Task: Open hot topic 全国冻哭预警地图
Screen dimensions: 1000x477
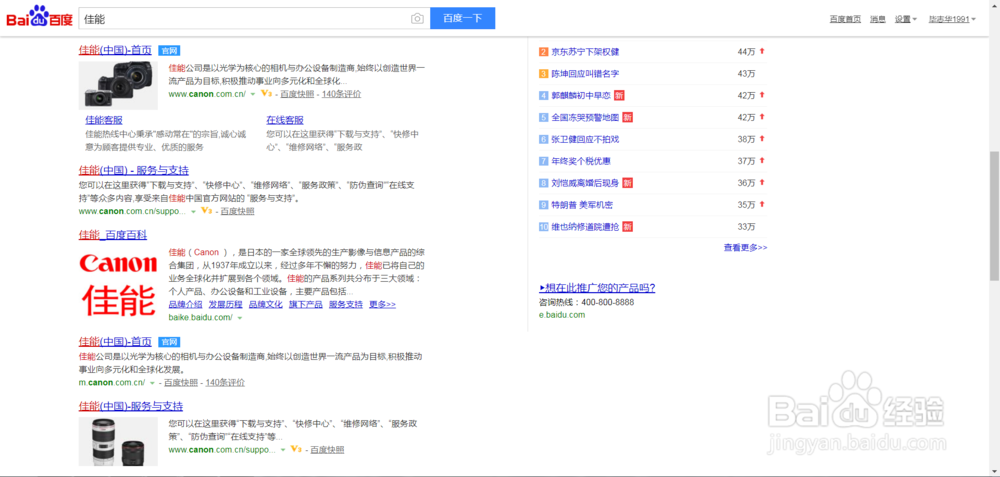Action: (585, 117)
